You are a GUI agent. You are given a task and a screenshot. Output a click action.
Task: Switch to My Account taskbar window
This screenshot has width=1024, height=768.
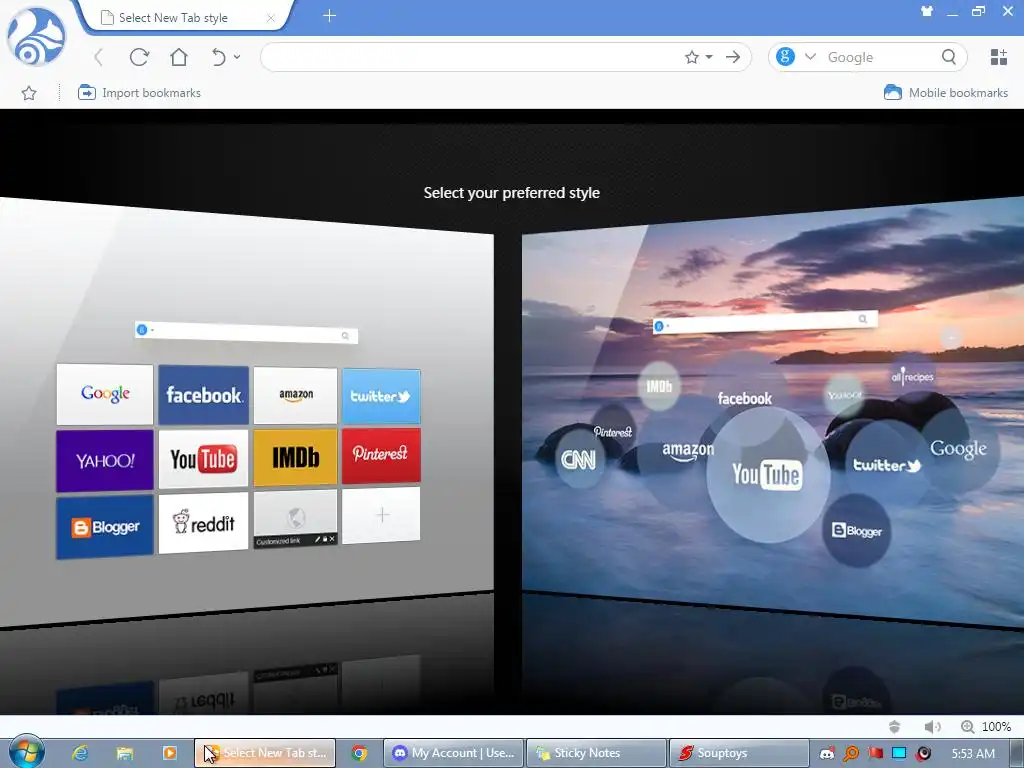pos(454,753)
